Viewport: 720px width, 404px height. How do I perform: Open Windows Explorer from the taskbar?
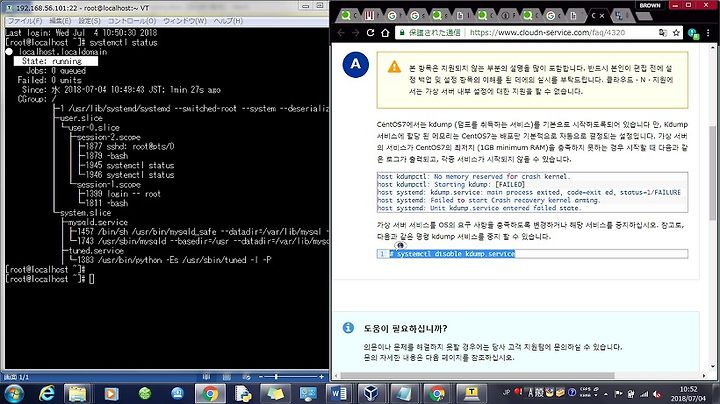pyautogui.click(x=78, y=393)
